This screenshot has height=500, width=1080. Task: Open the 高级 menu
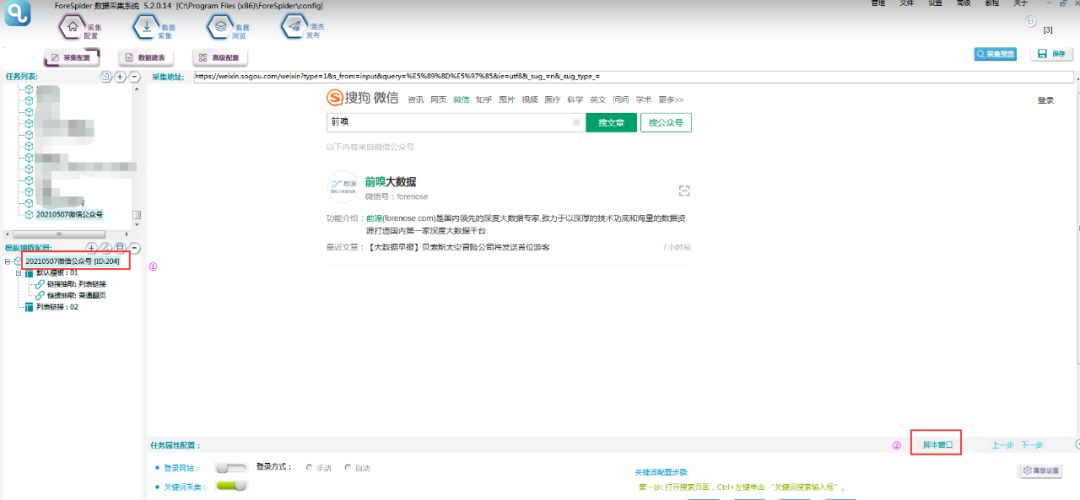(x=964, y=3)
